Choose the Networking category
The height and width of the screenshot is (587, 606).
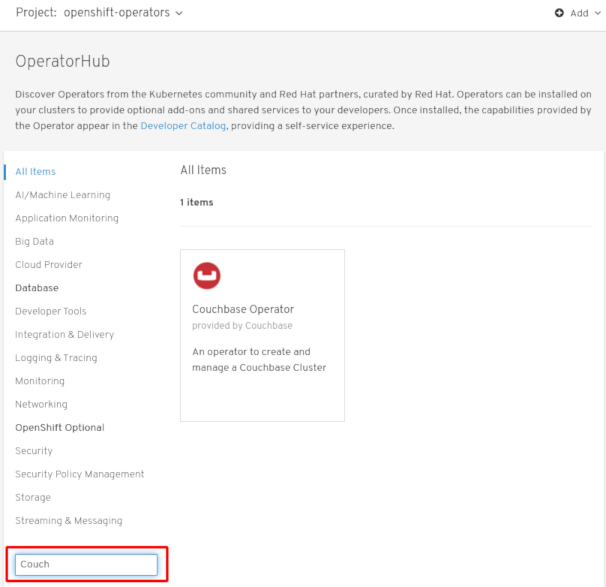[x=41, y=405]
